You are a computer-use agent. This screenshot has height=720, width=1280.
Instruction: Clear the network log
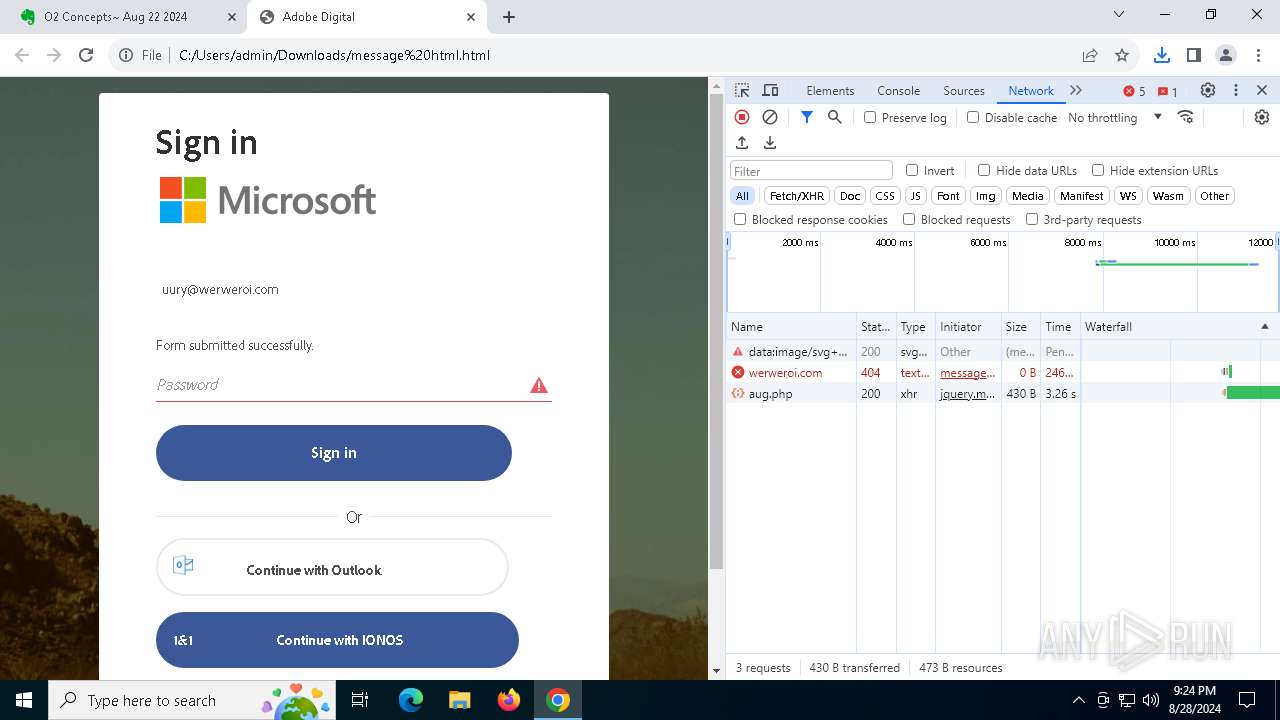[770, 117]
